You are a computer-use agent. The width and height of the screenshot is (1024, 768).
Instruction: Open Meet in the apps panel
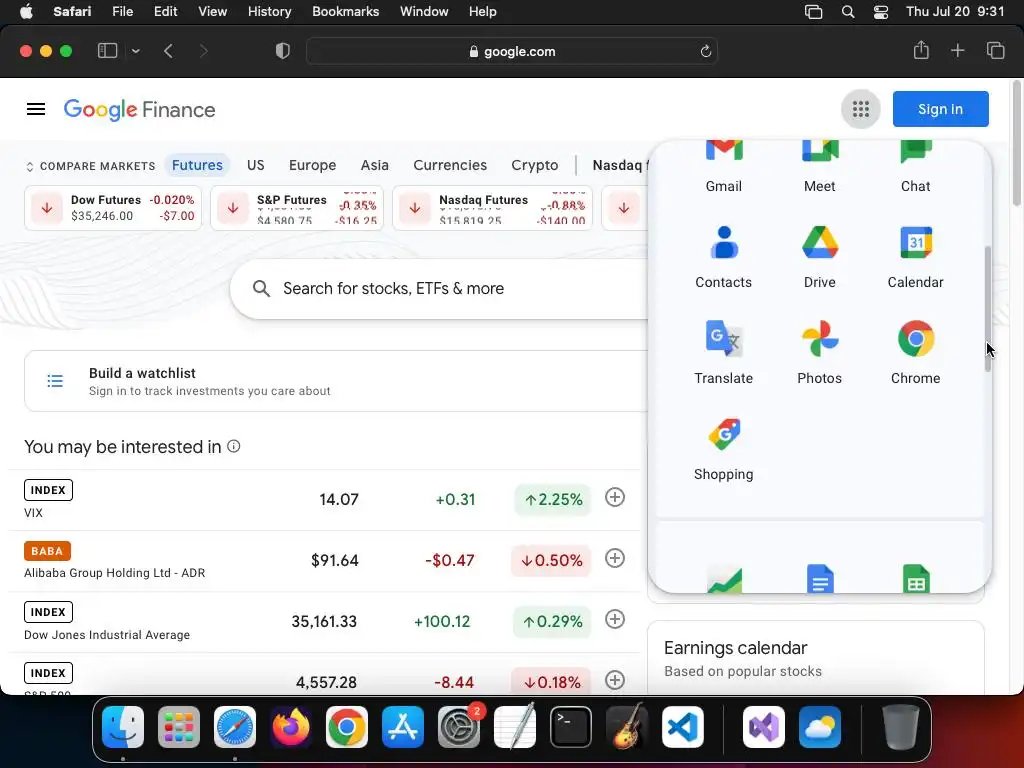click(820, 167)
